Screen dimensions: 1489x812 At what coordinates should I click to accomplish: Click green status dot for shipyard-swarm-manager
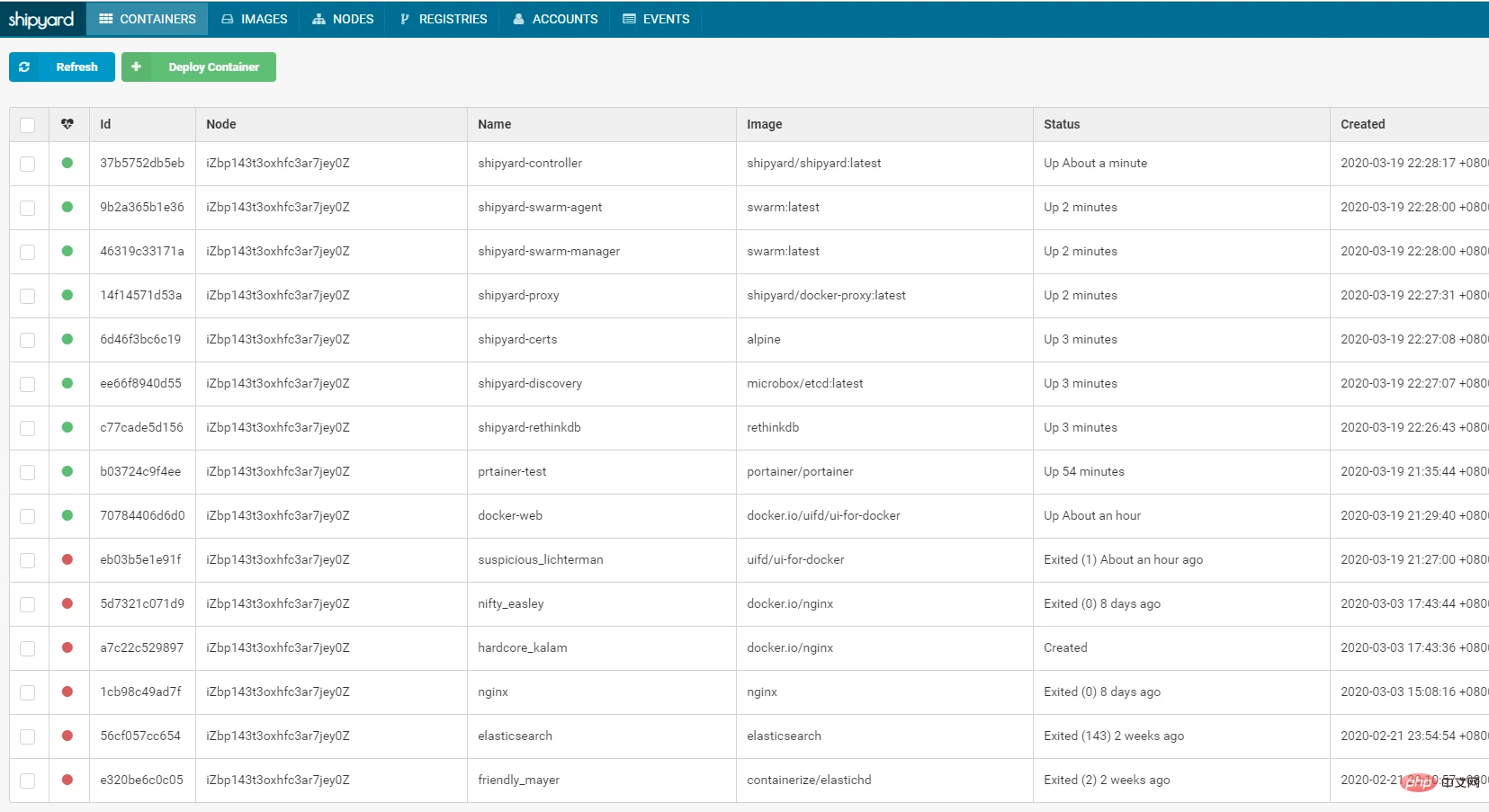pos(67,251)
